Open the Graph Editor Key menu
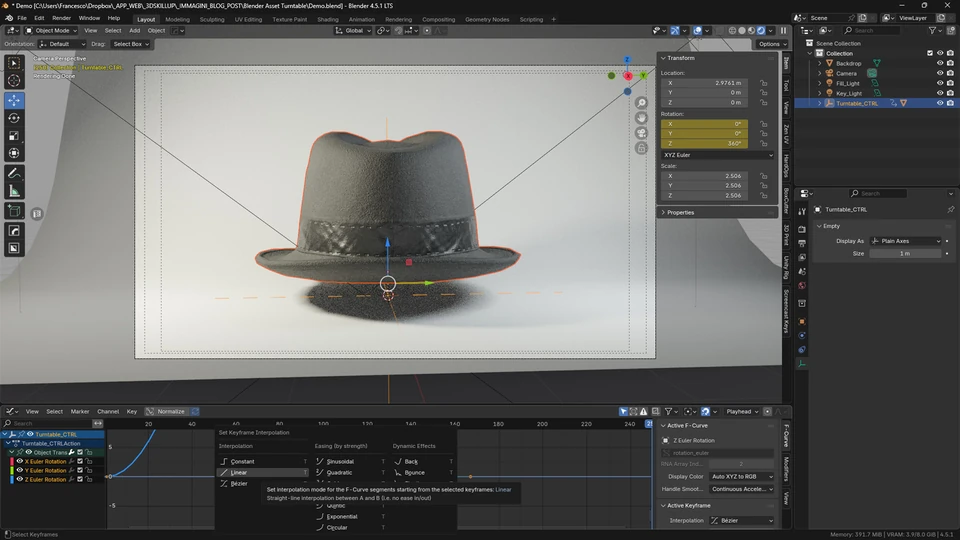This screenshot has height=540, width=960. pyautogui.click(x=132, y=411)
